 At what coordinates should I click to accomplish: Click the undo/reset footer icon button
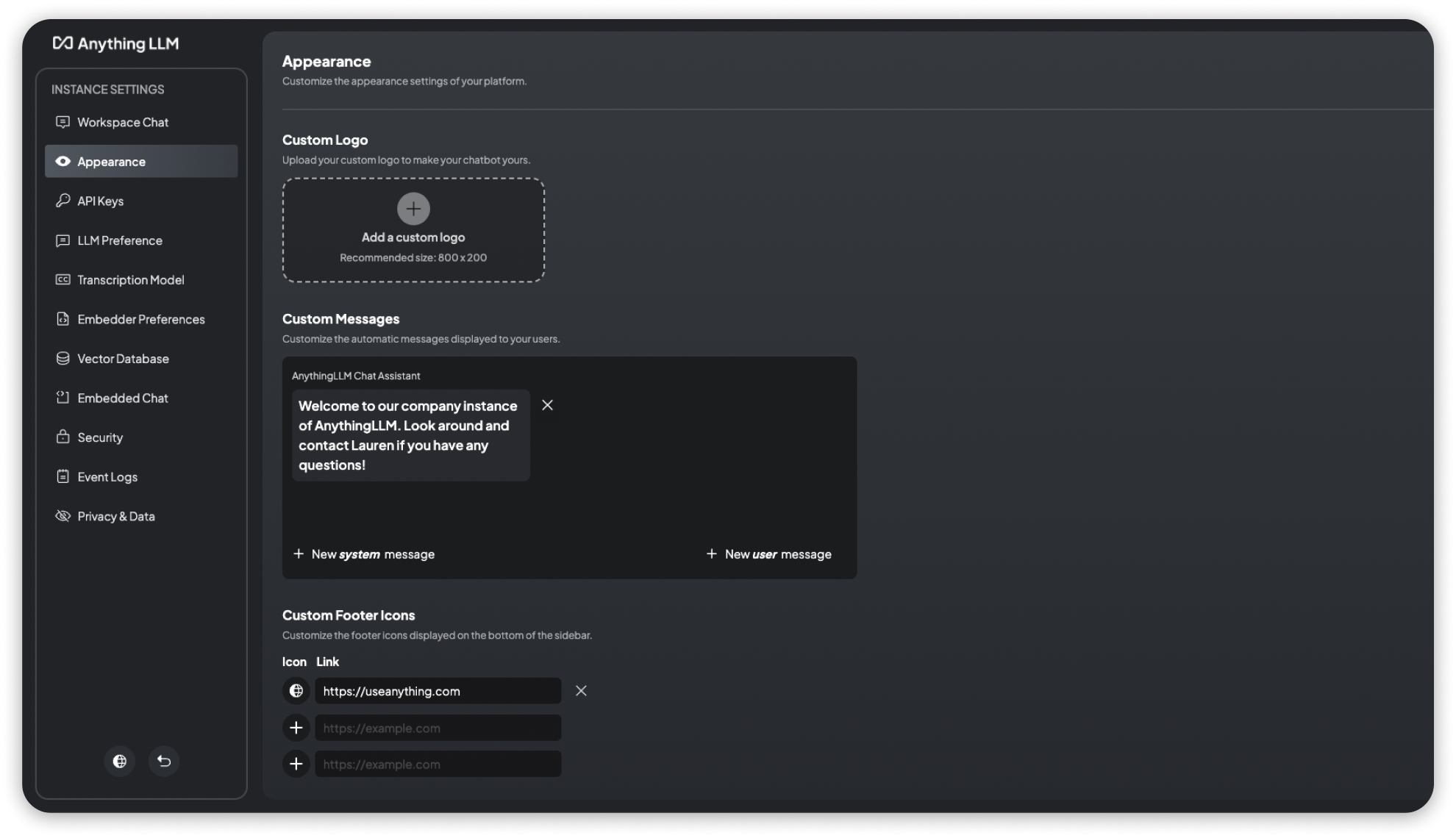coord(163,760)
